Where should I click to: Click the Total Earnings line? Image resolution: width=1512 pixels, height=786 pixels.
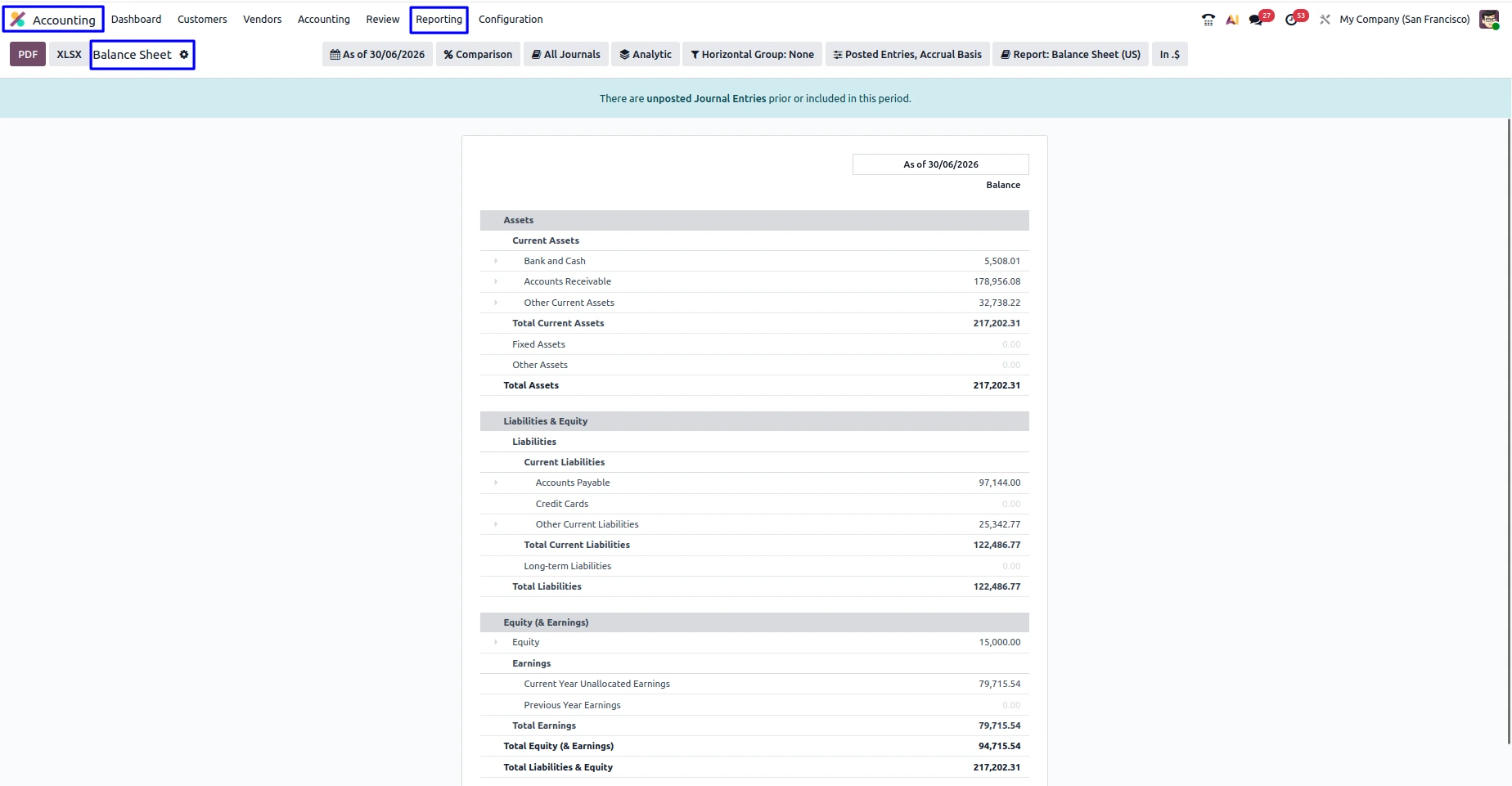point(754,725)
